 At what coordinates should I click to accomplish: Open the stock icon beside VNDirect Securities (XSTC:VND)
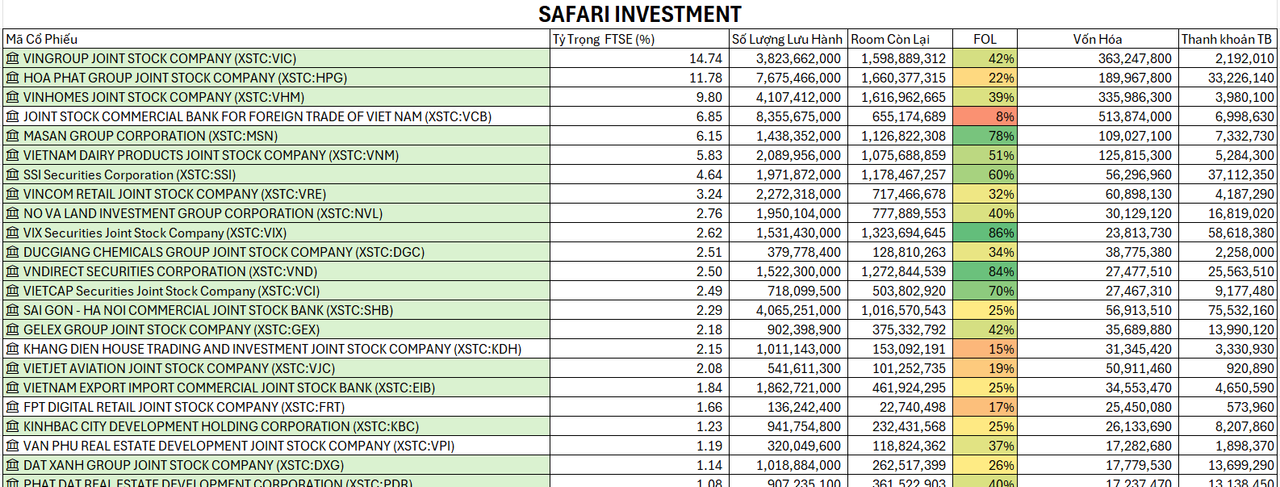click(x=13, y=271)
